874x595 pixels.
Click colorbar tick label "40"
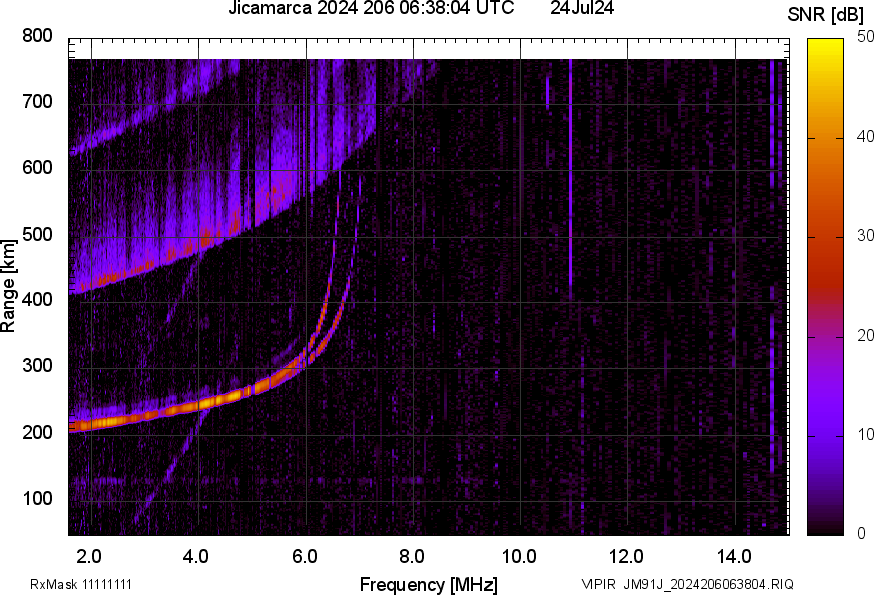pyautogui.click(x=866, y=136)
